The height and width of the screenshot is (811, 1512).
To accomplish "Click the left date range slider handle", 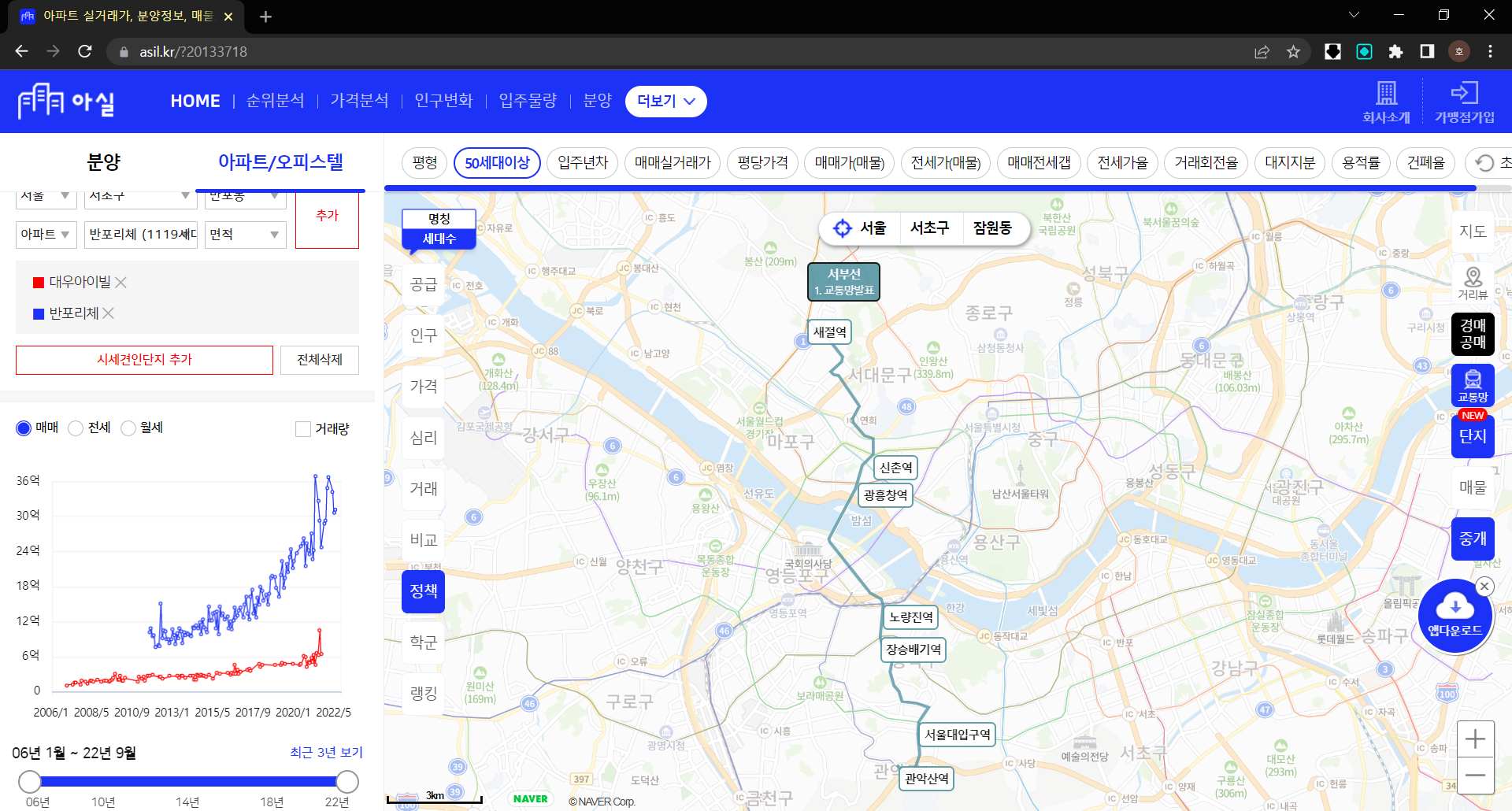I will click(x=30, y=782).
